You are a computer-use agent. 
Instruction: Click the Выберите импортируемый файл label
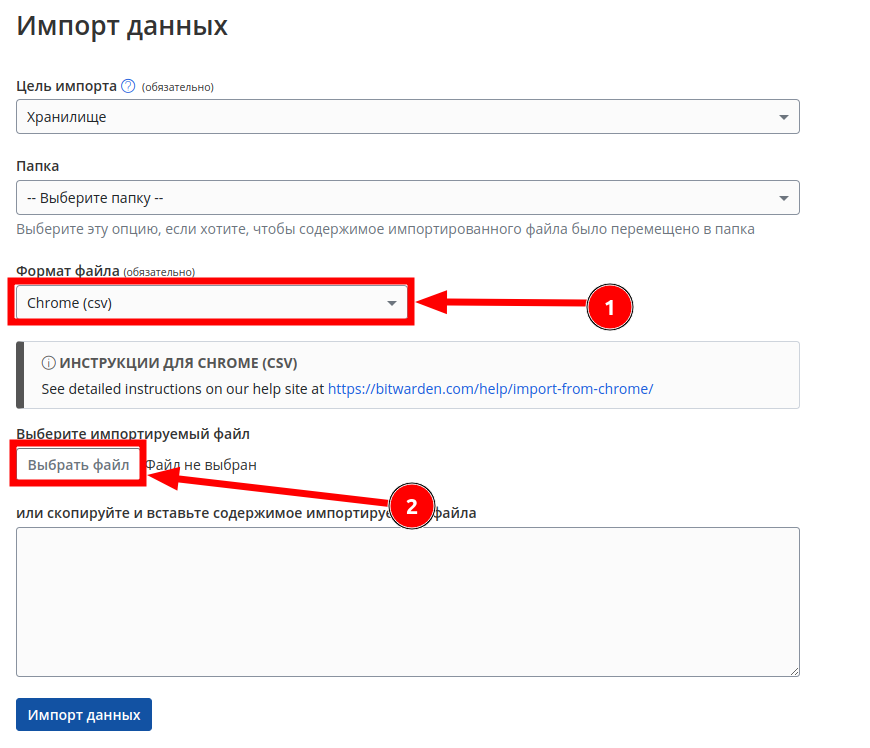pyautogui.click(x=133, y=434)
